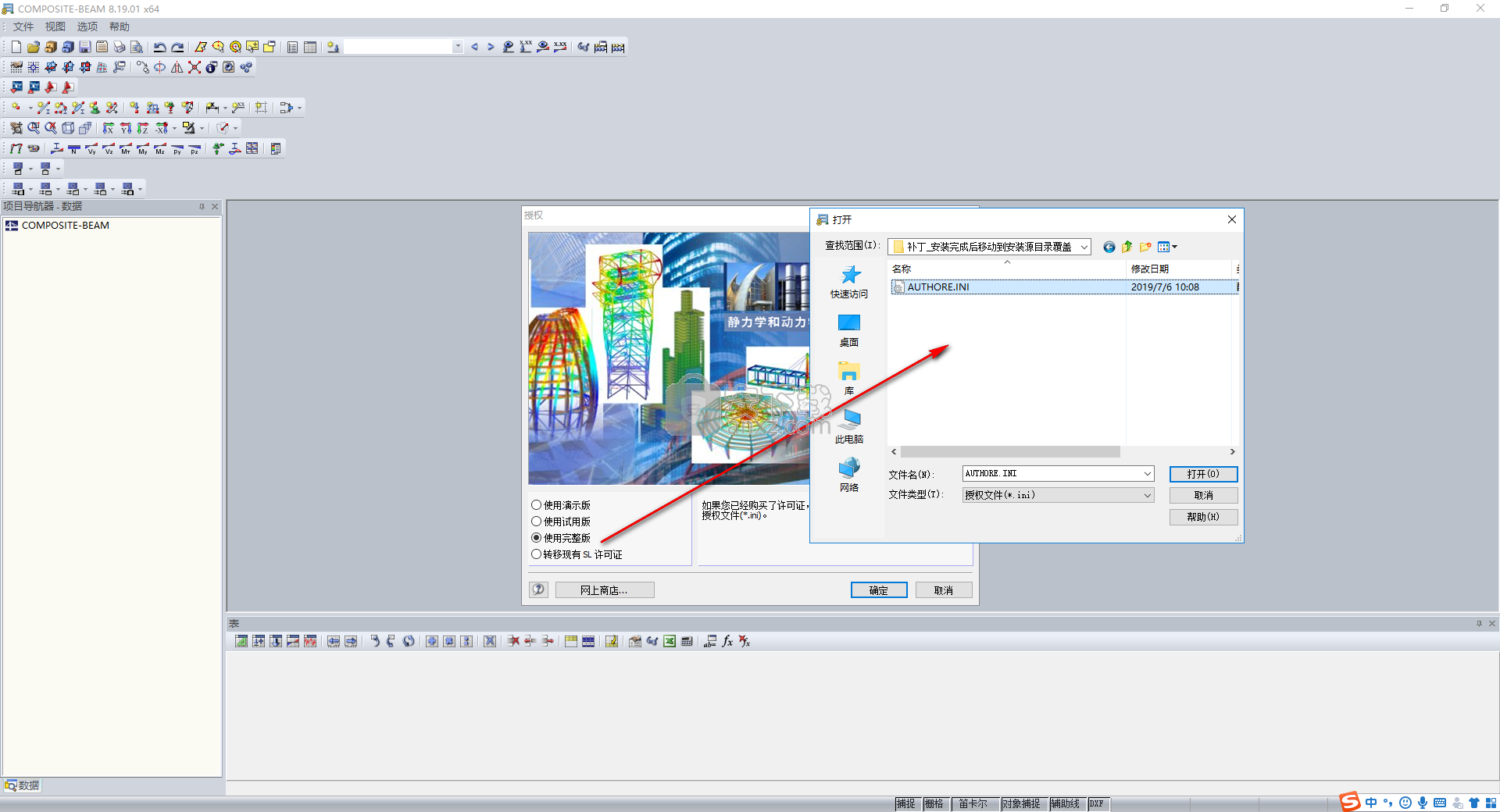
Task: Open the 文件 menu
Action: click(23, 27)
